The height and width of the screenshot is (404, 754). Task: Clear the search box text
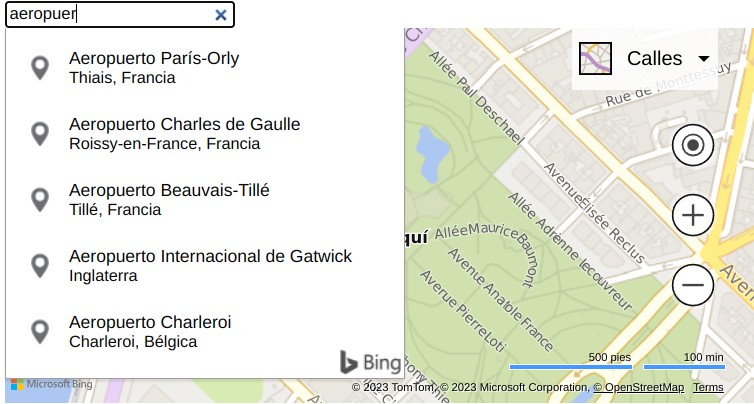(221, 15)
